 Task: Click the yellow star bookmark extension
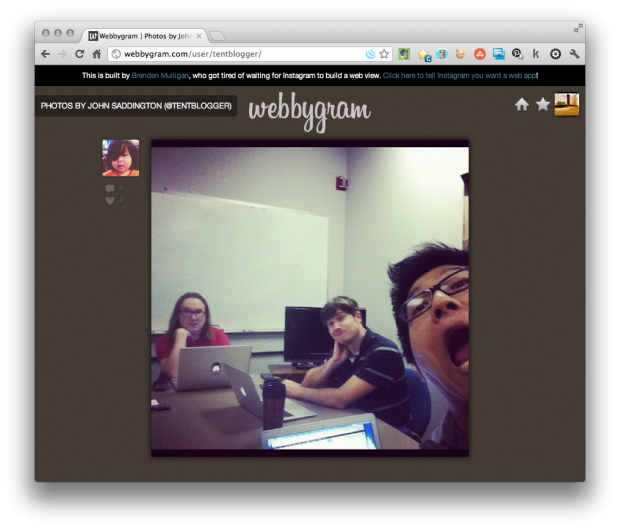point(424,55)
